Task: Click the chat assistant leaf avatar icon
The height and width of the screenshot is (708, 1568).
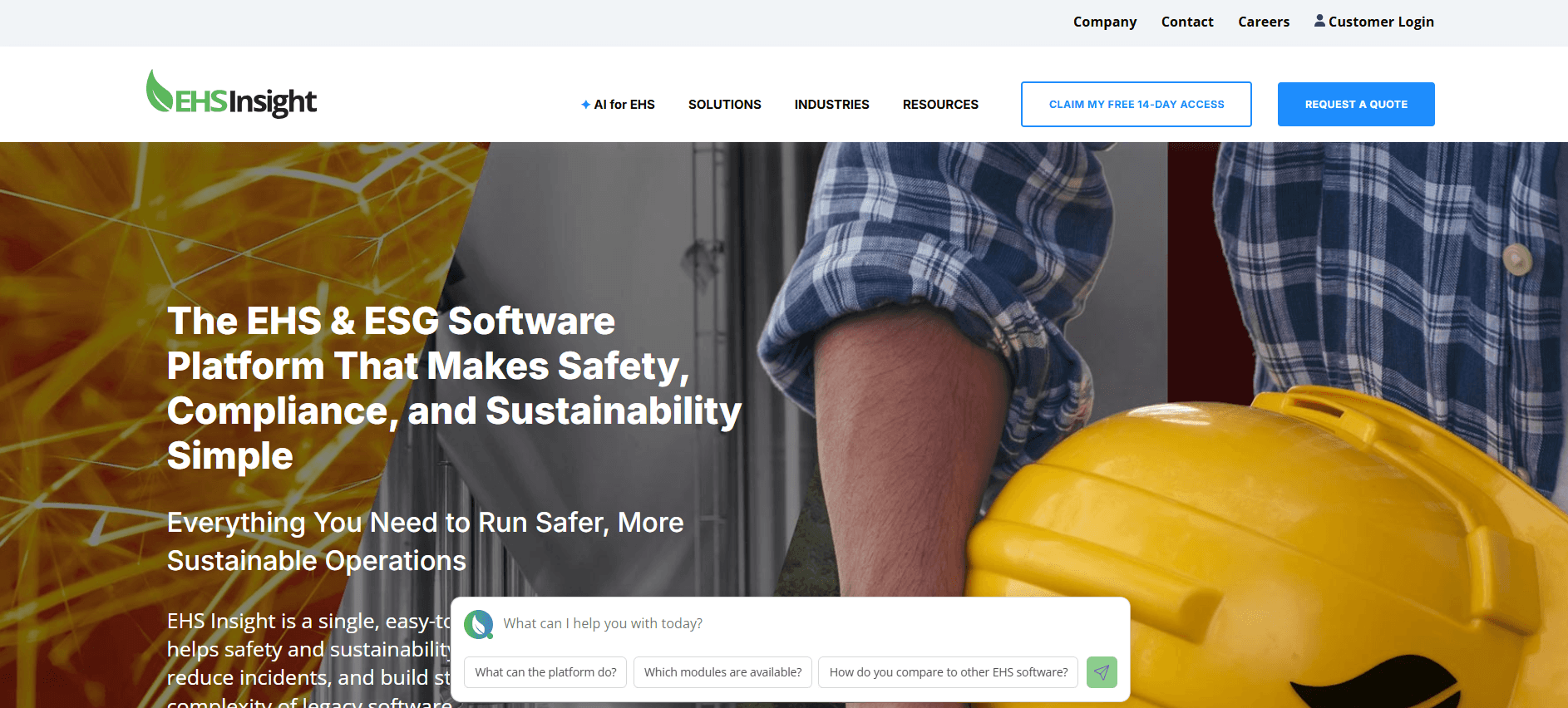Action: pyautogui.click(x=479, y=624)
